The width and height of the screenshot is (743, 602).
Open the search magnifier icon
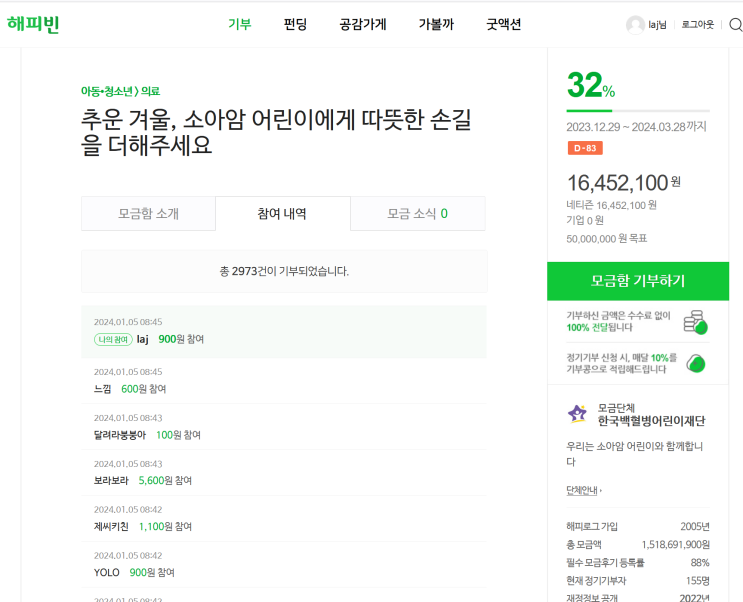tap(735, 25)
